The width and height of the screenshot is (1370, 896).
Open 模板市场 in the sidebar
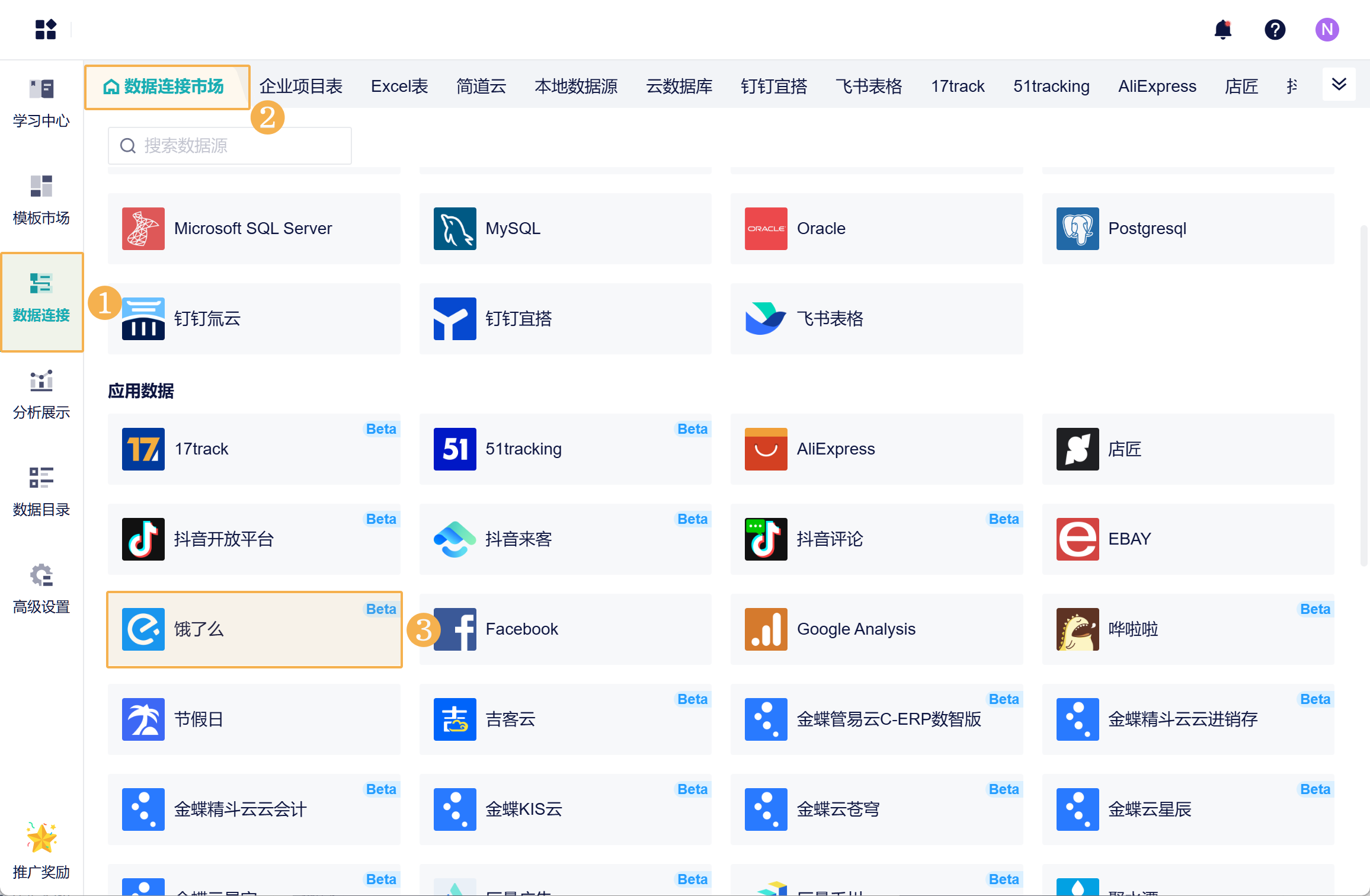(41, 200)
